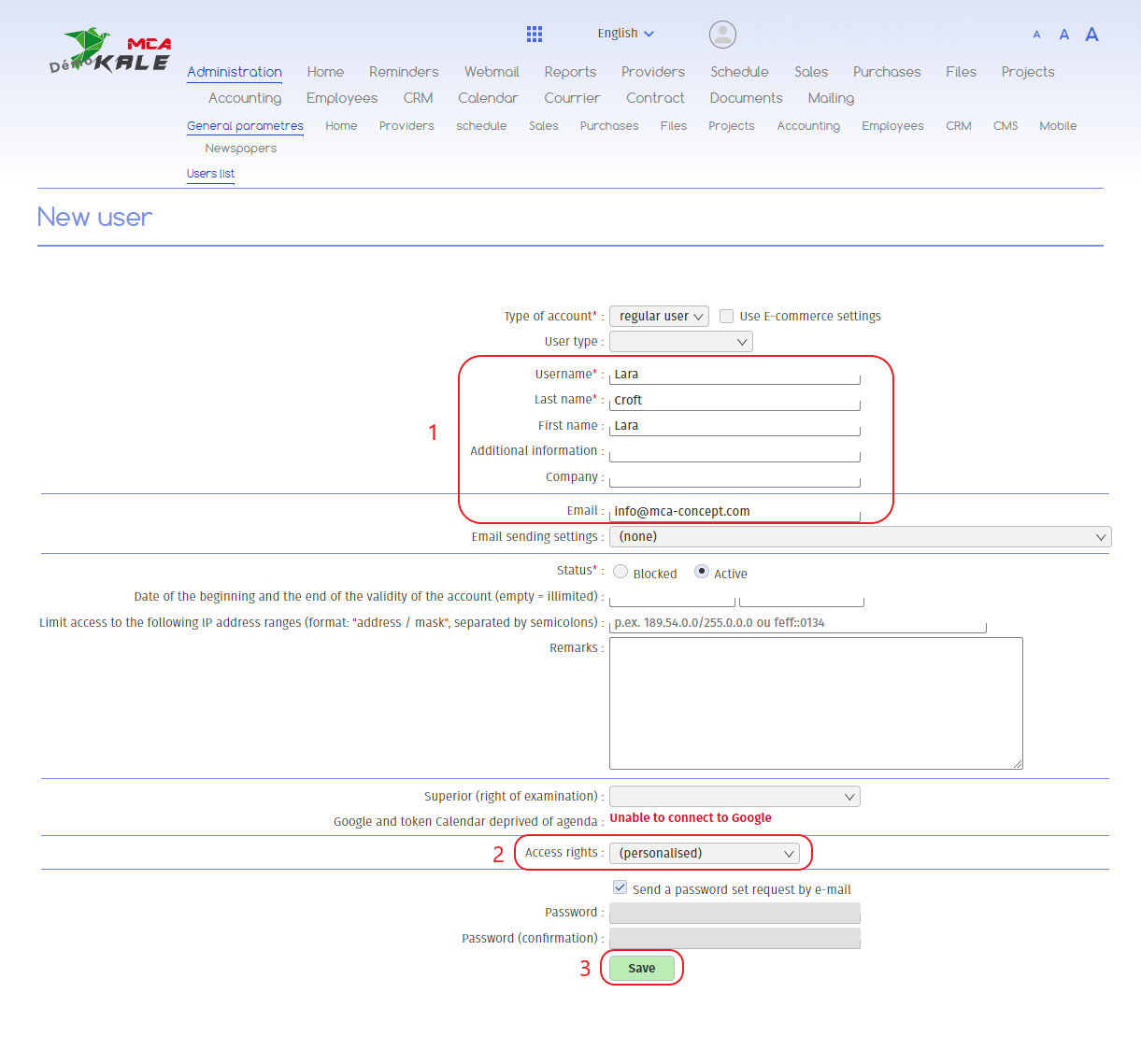Go to the Employees main menu
Screen dimensions: 1141x1064
(342, 98)
